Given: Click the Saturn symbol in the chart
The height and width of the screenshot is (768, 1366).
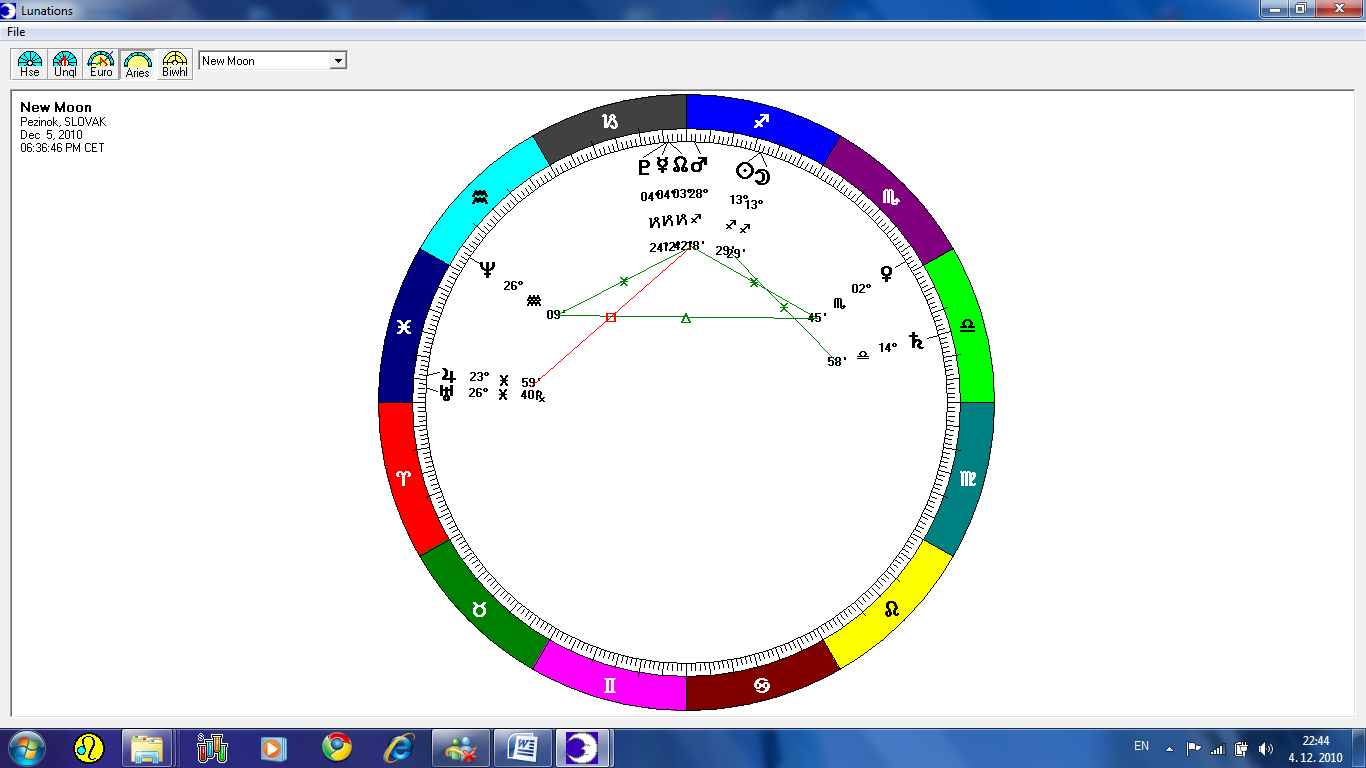Looking at the screenshot, I should (x=916, y=342).
